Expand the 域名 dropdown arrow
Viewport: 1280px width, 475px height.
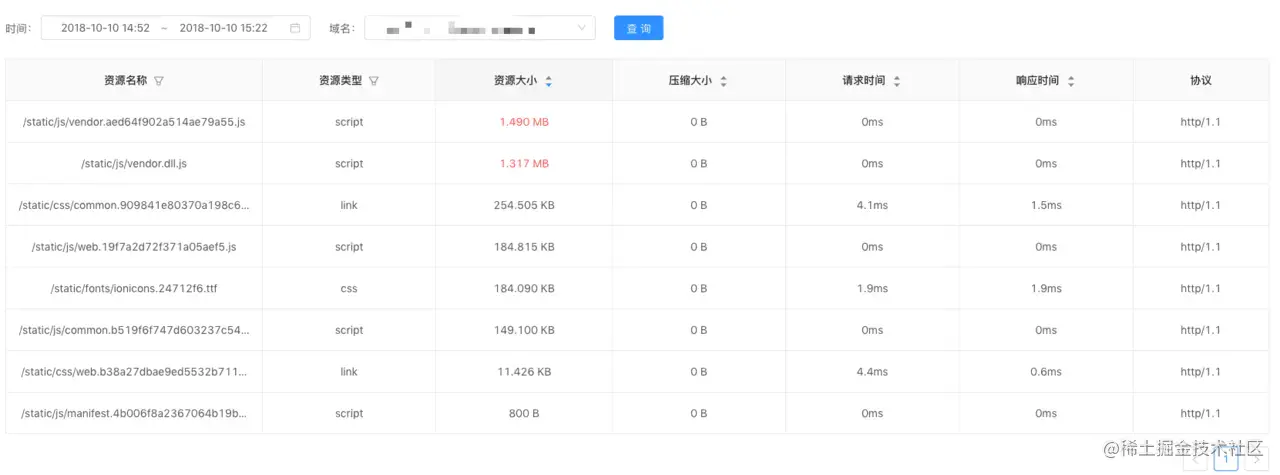582,28
